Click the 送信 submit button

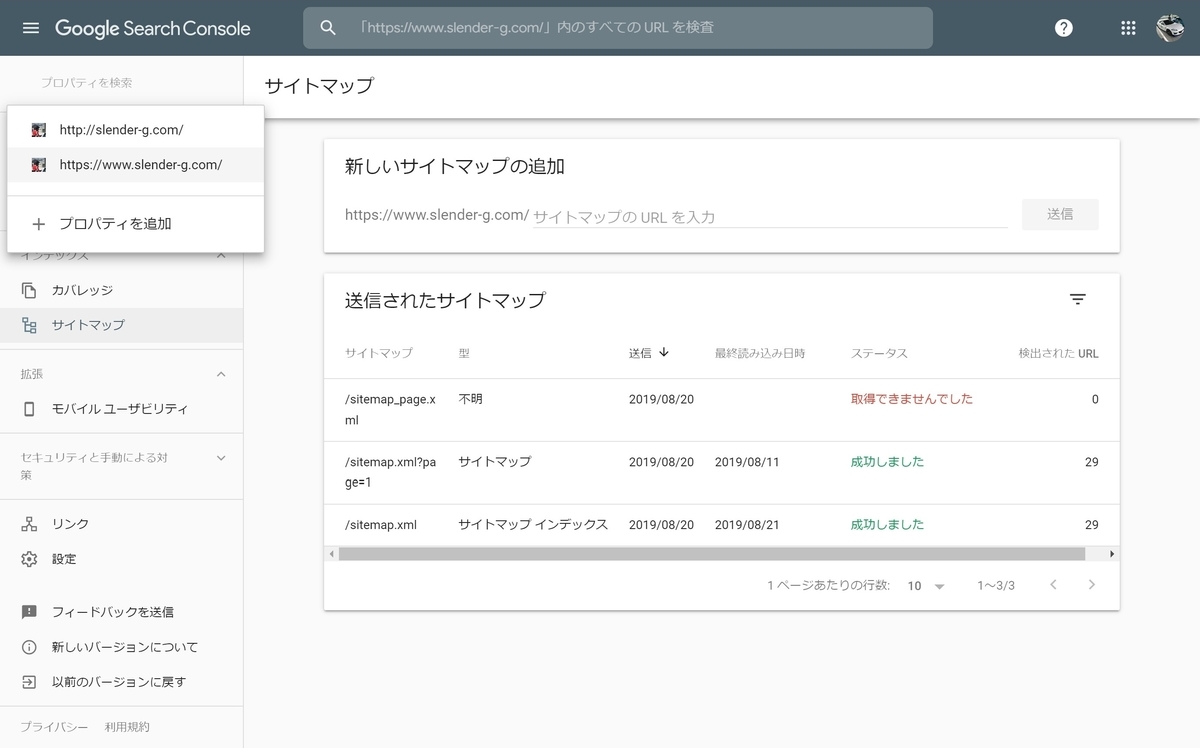(x=1060, y=214)
